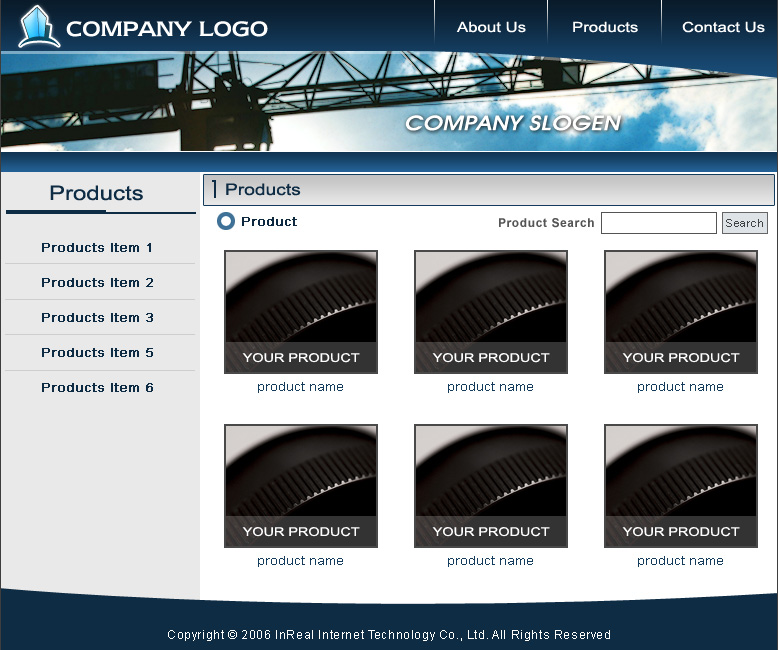778x650 pixels.
Task: Click the bottom-middle product image
Action: click(491, 485)
